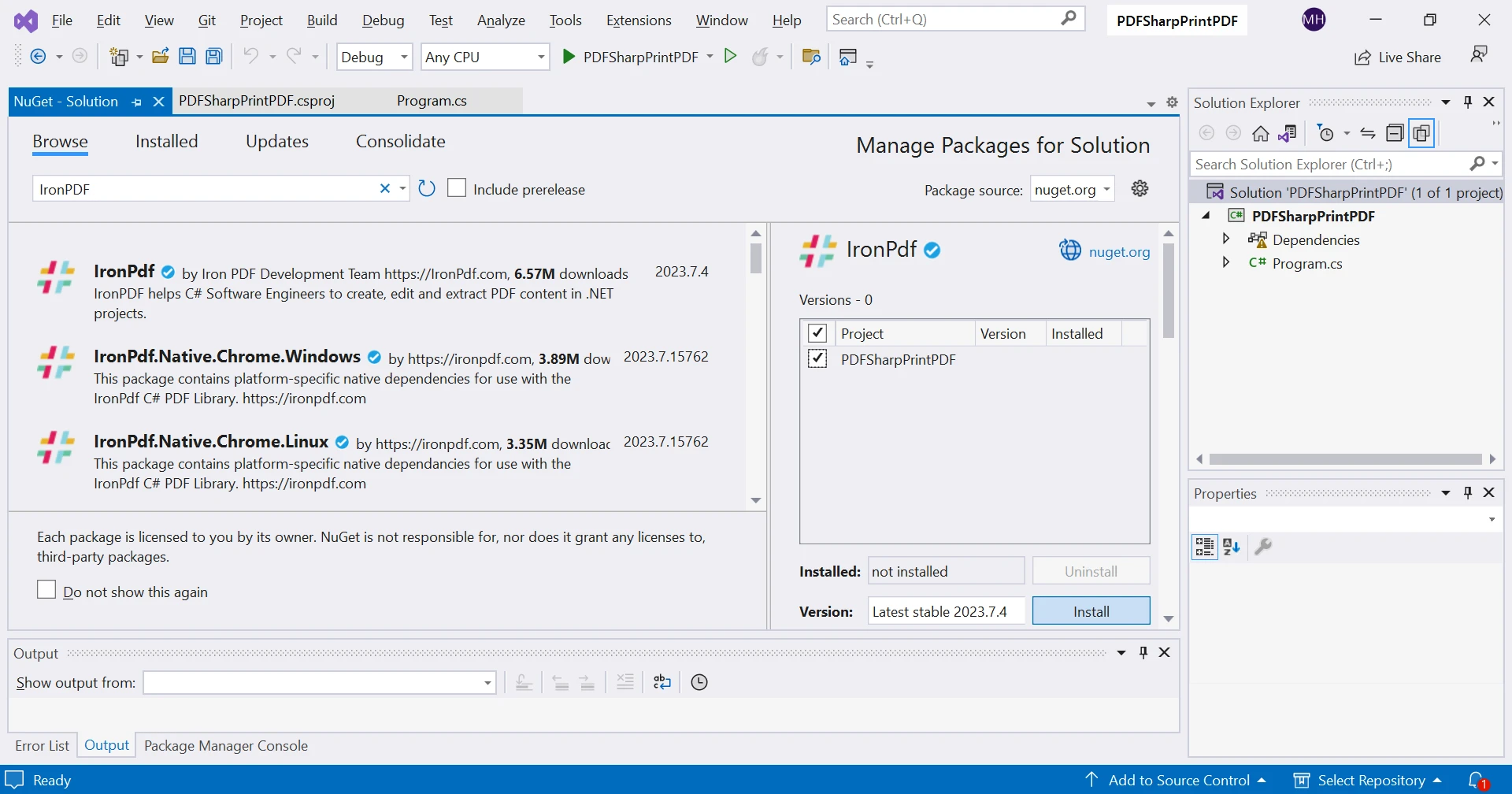Check the Do not show this again box
Screen dimensions: 1512x794
pos(46,590)
